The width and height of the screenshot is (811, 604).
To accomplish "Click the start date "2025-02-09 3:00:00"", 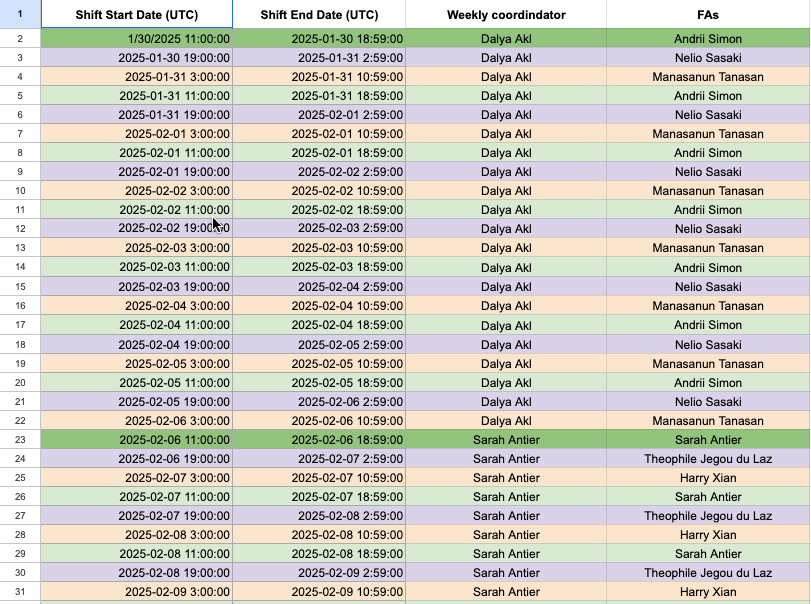I will [136, 592].
